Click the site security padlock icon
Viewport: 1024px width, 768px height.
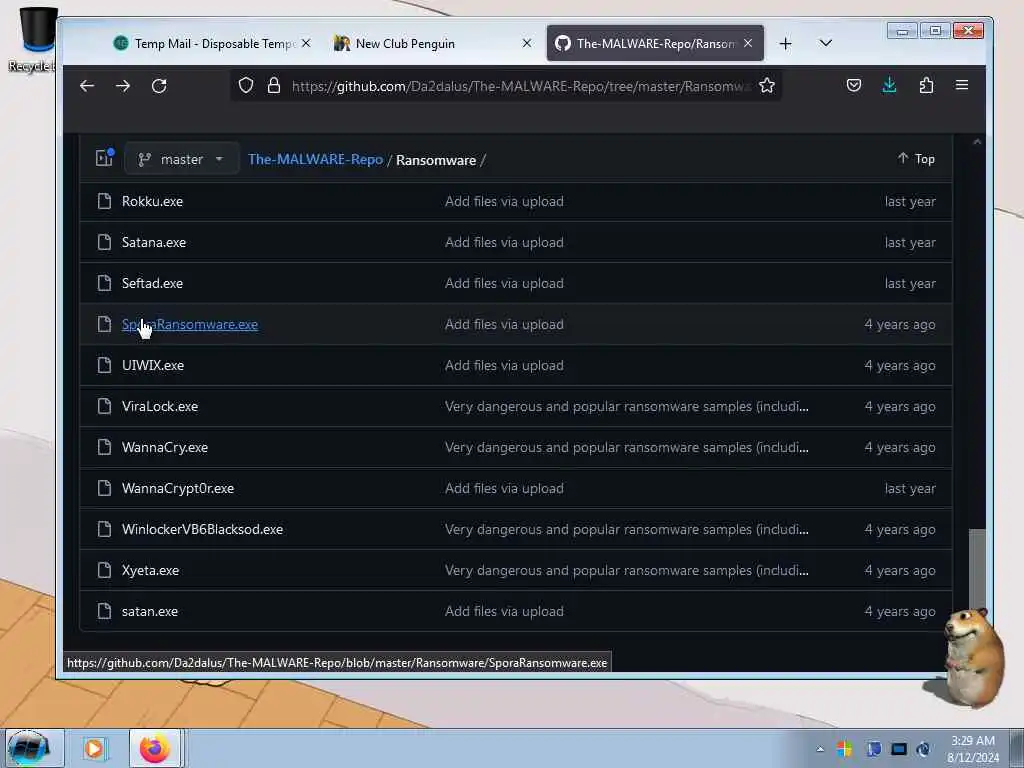click(274, 86)
